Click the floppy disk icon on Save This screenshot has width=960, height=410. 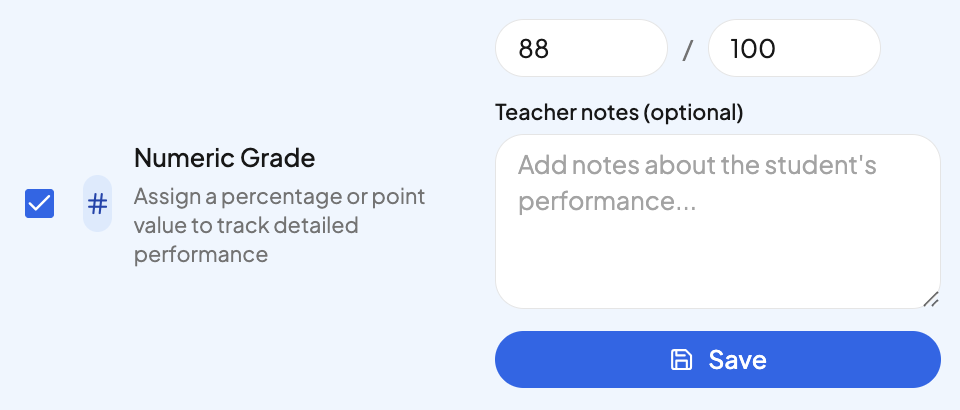coord(681,359)
